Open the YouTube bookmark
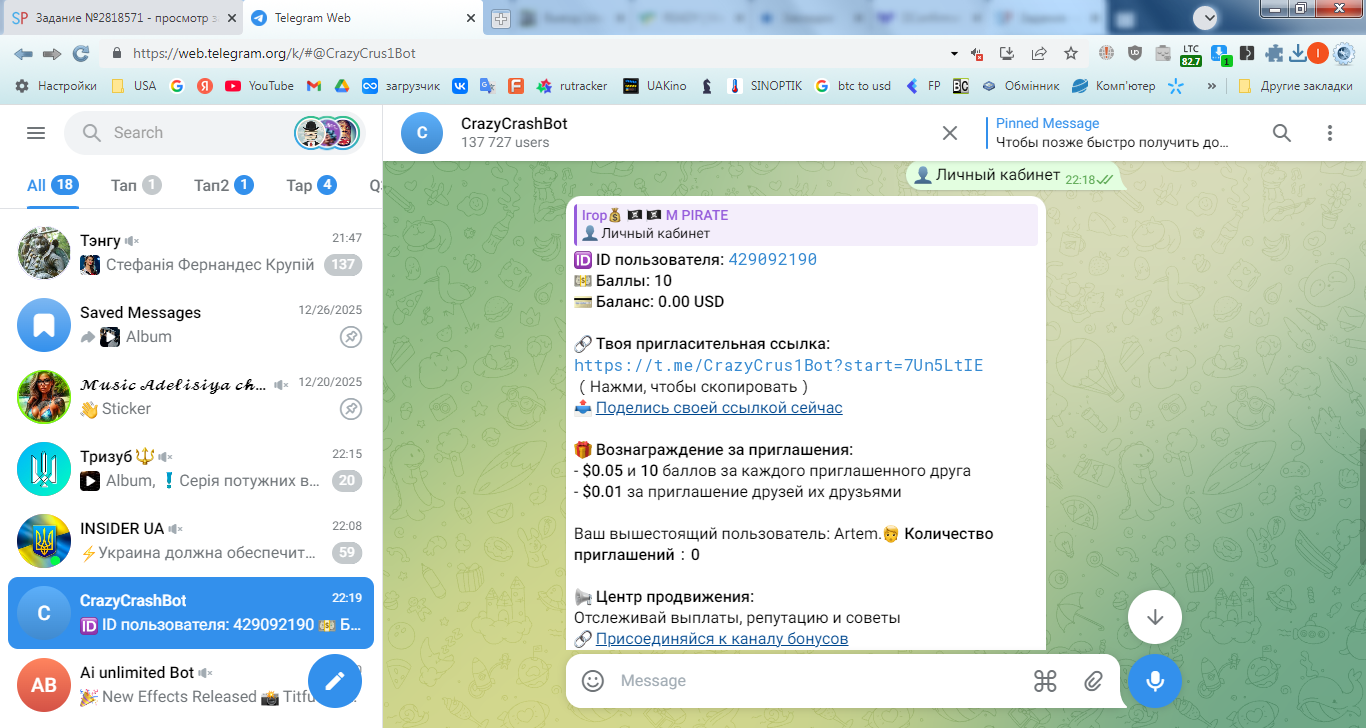 259,86
